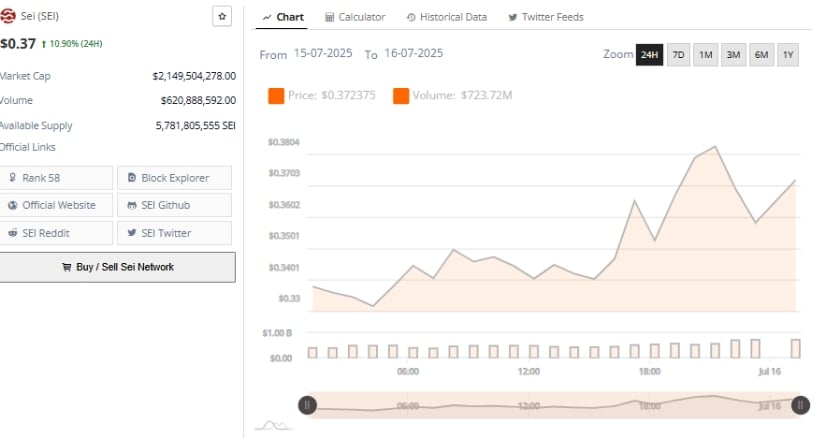The image size is (825, 438).
Task: Click the Sei red logo icon
Action: pyautogui.click(x=8, y=16)
